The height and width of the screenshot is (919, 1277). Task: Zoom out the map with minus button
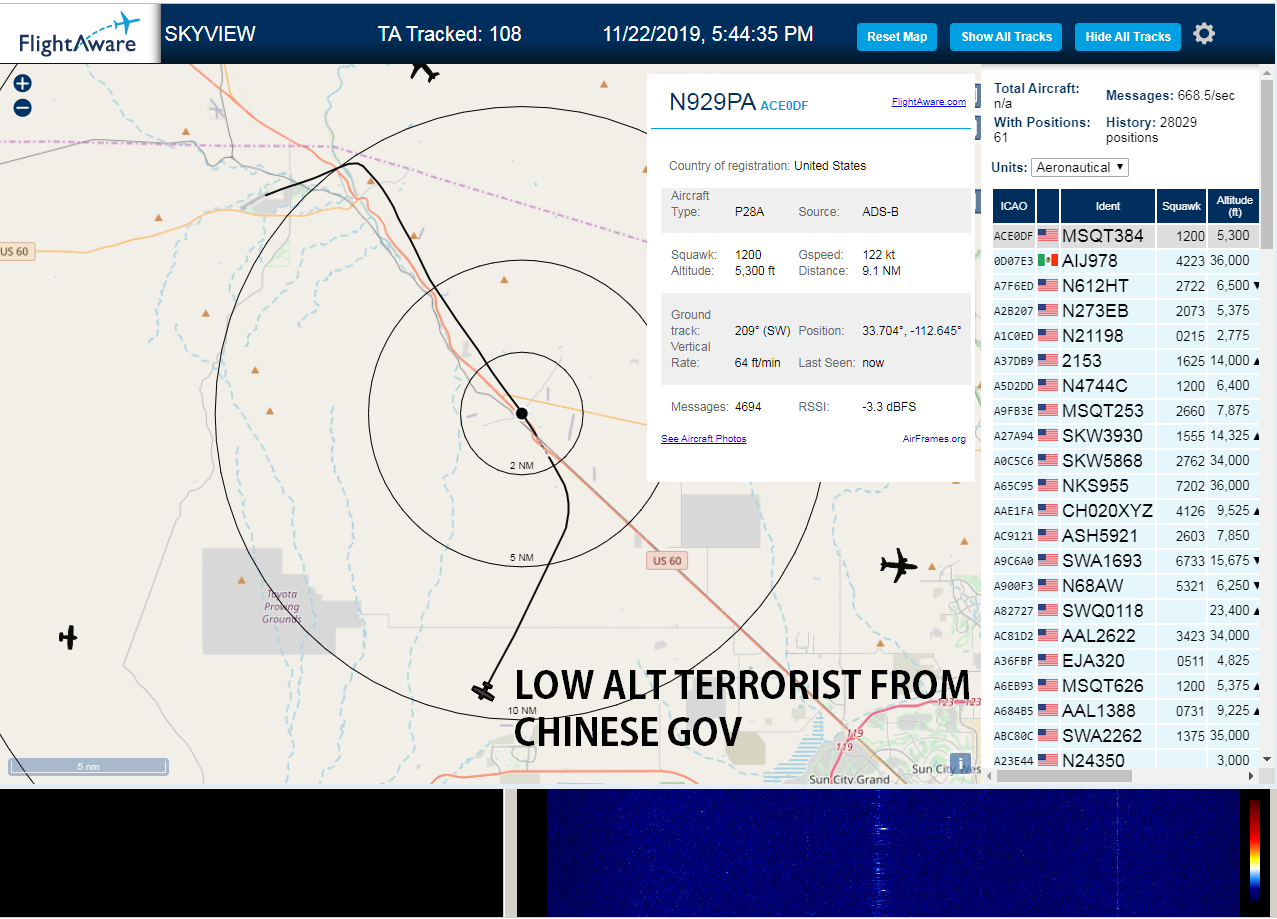pyautogui.click(x=22, y=108)
